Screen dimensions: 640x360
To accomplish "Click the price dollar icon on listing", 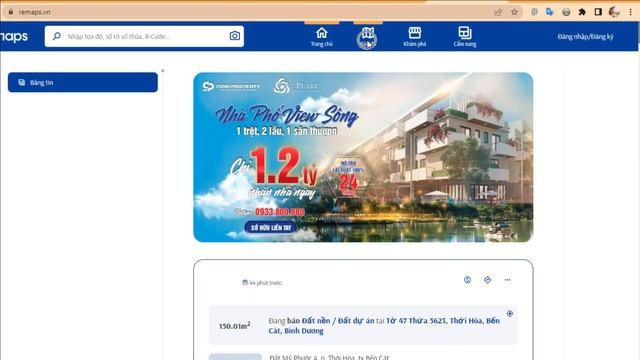I will pyautogui.click(x=467, y=280).
